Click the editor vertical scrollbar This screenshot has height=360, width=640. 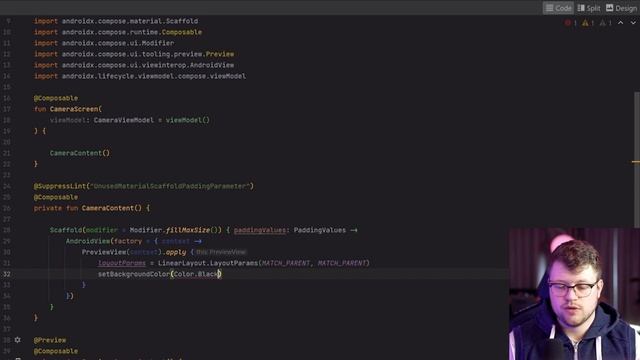(637, 159)
